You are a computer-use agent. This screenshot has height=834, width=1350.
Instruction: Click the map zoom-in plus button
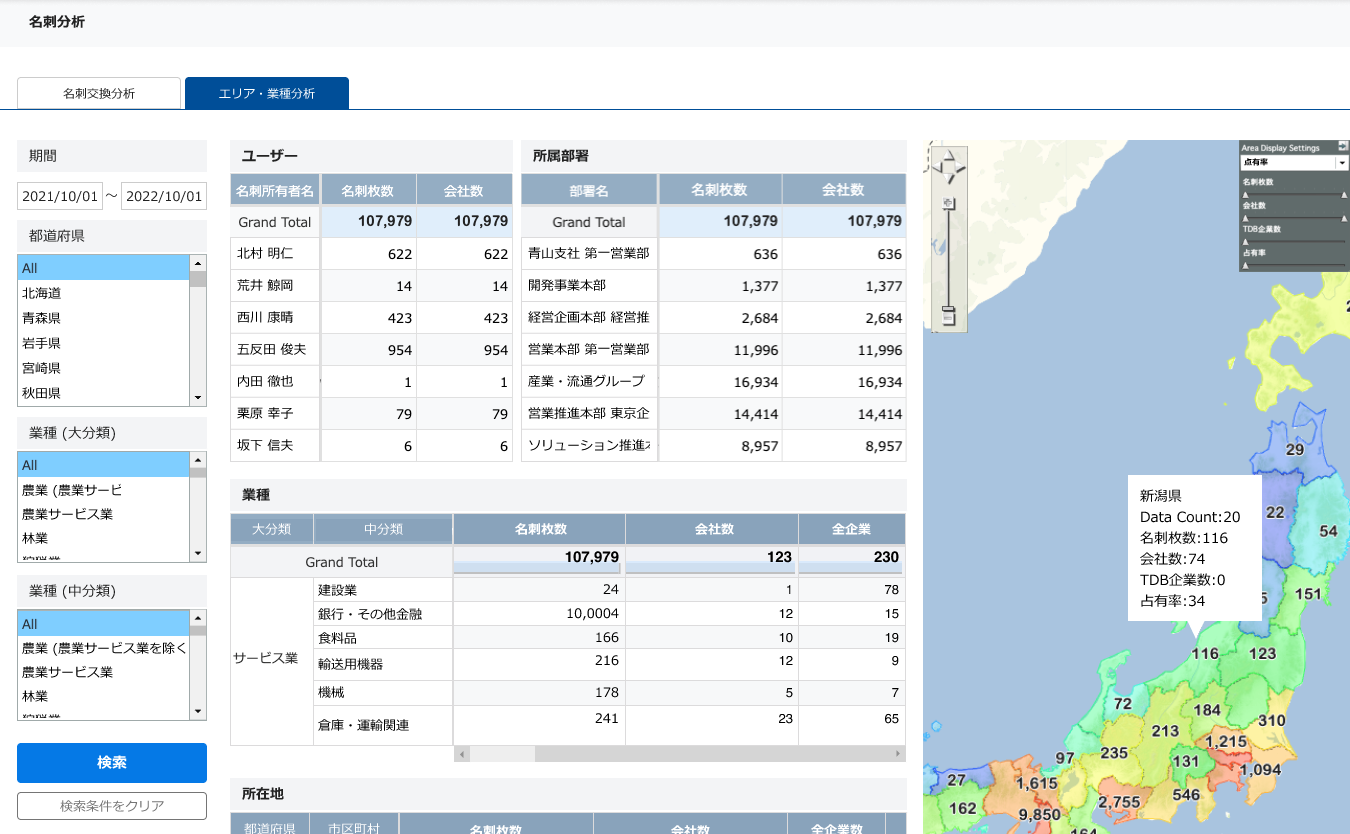[949, 204]
